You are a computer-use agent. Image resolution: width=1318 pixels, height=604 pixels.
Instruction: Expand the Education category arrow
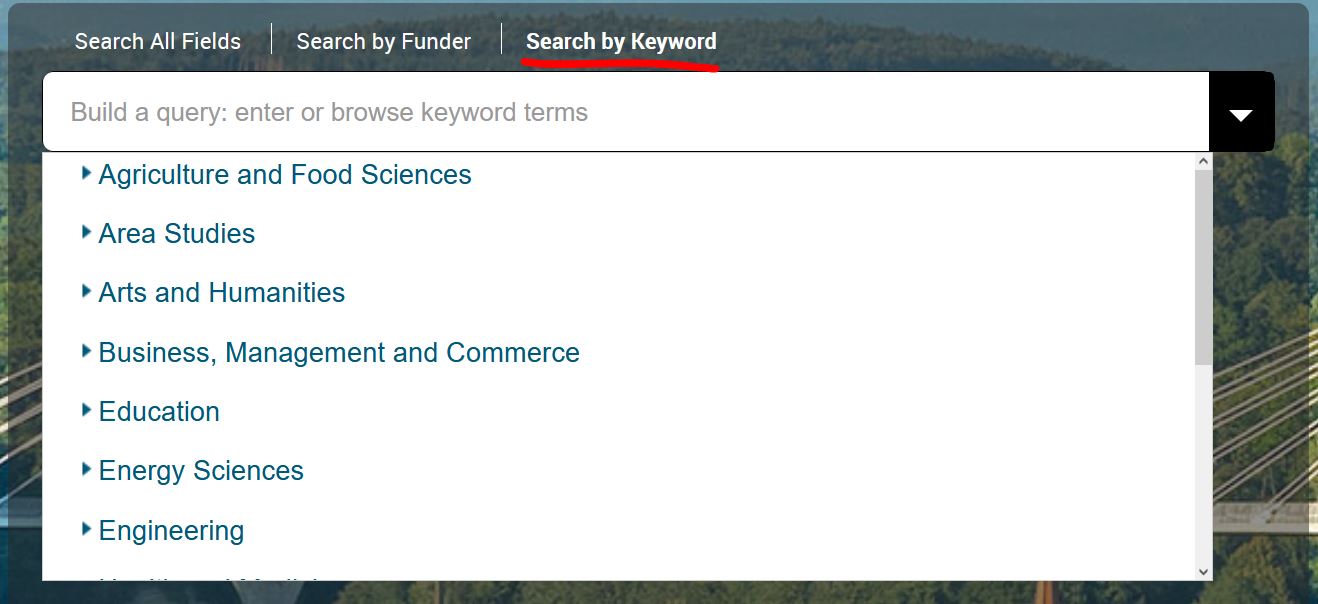[86, 410]
